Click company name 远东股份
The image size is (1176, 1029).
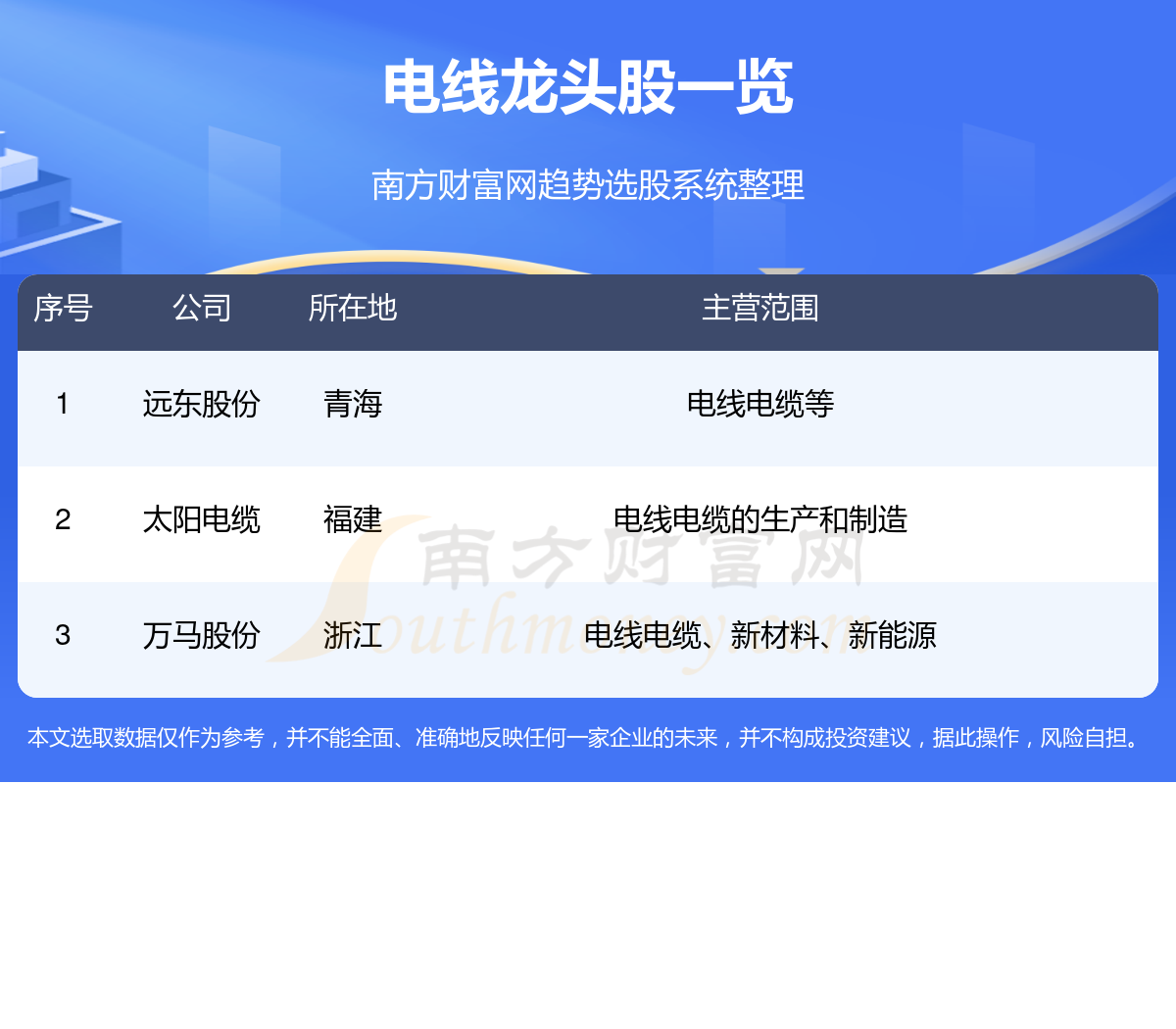tap(202, 404)
